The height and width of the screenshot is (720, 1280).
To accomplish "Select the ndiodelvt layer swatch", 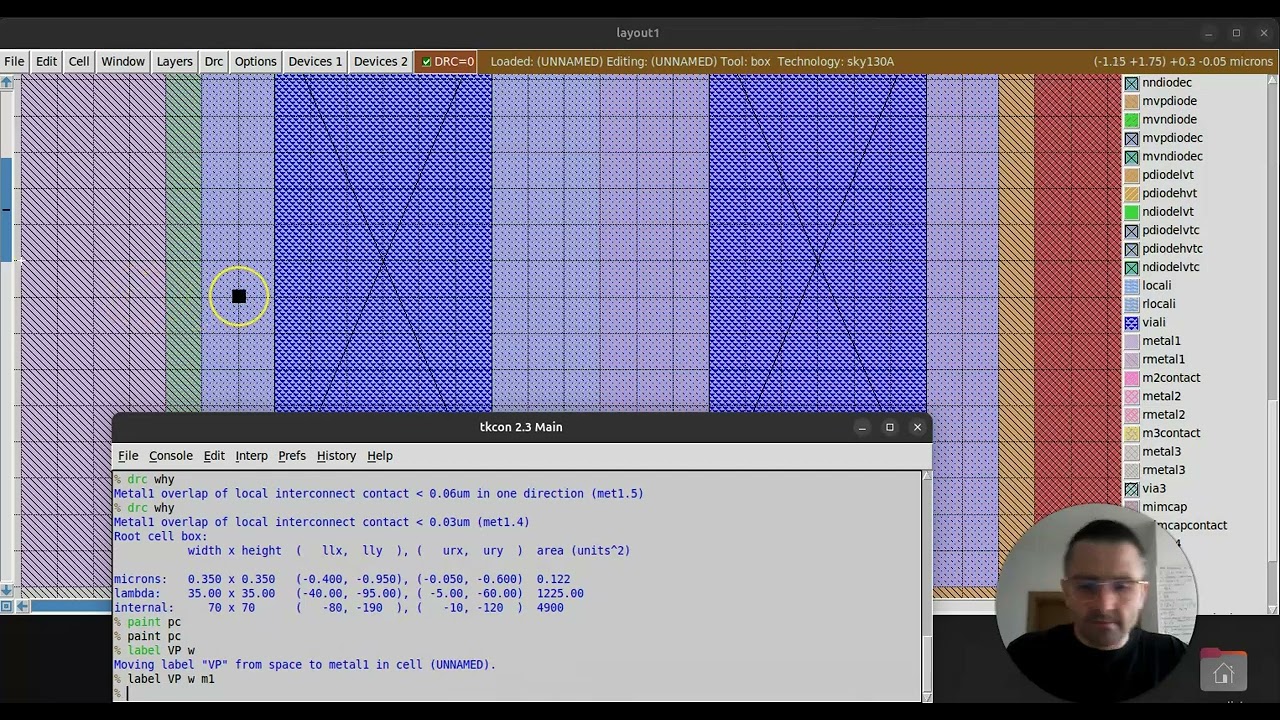I will (1132, 212).
